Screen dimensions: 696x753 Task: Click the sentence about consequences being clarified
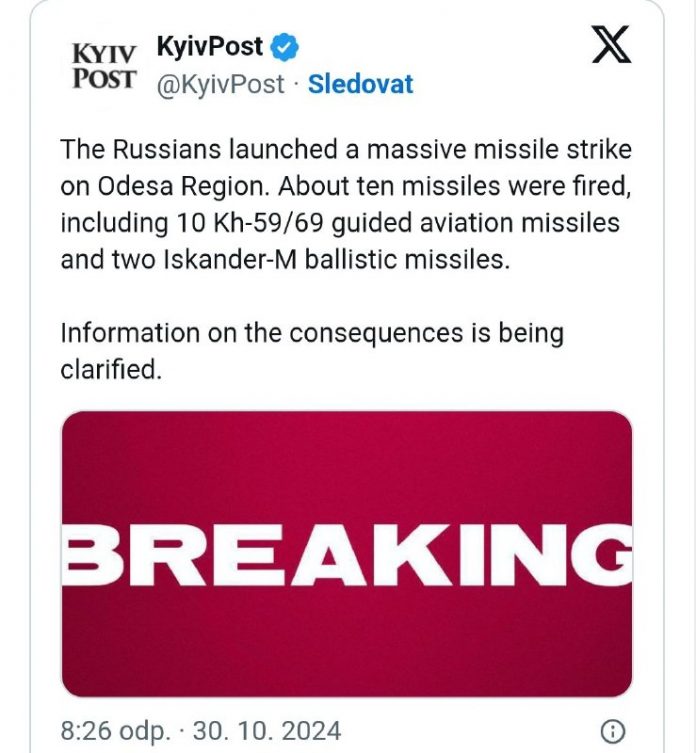point(312,351)
